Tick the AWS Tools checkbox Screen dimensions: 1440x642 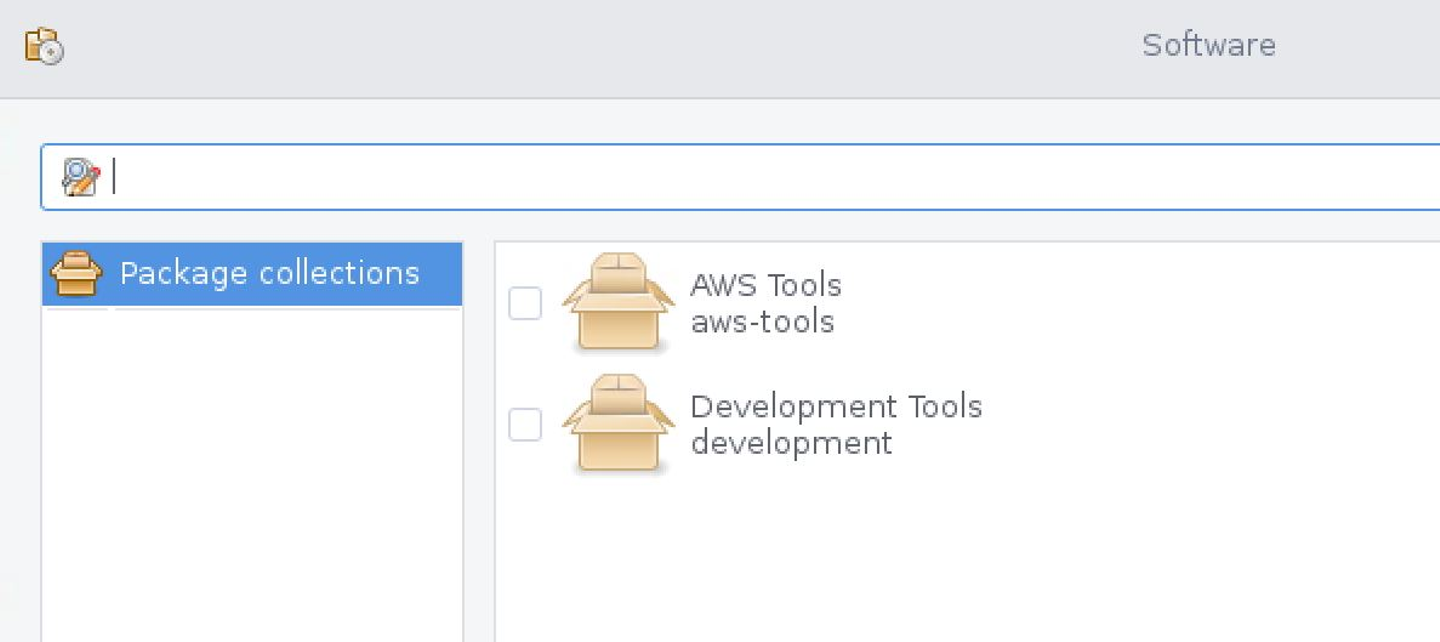point(525,303)
